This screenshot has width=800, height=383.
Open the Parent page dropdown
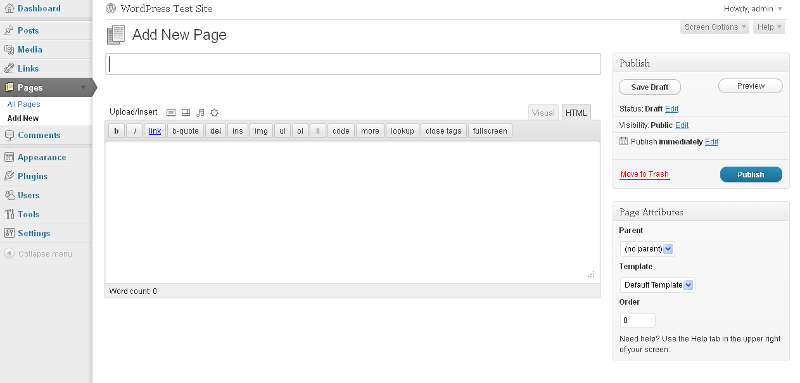click(x=647, y=249)
